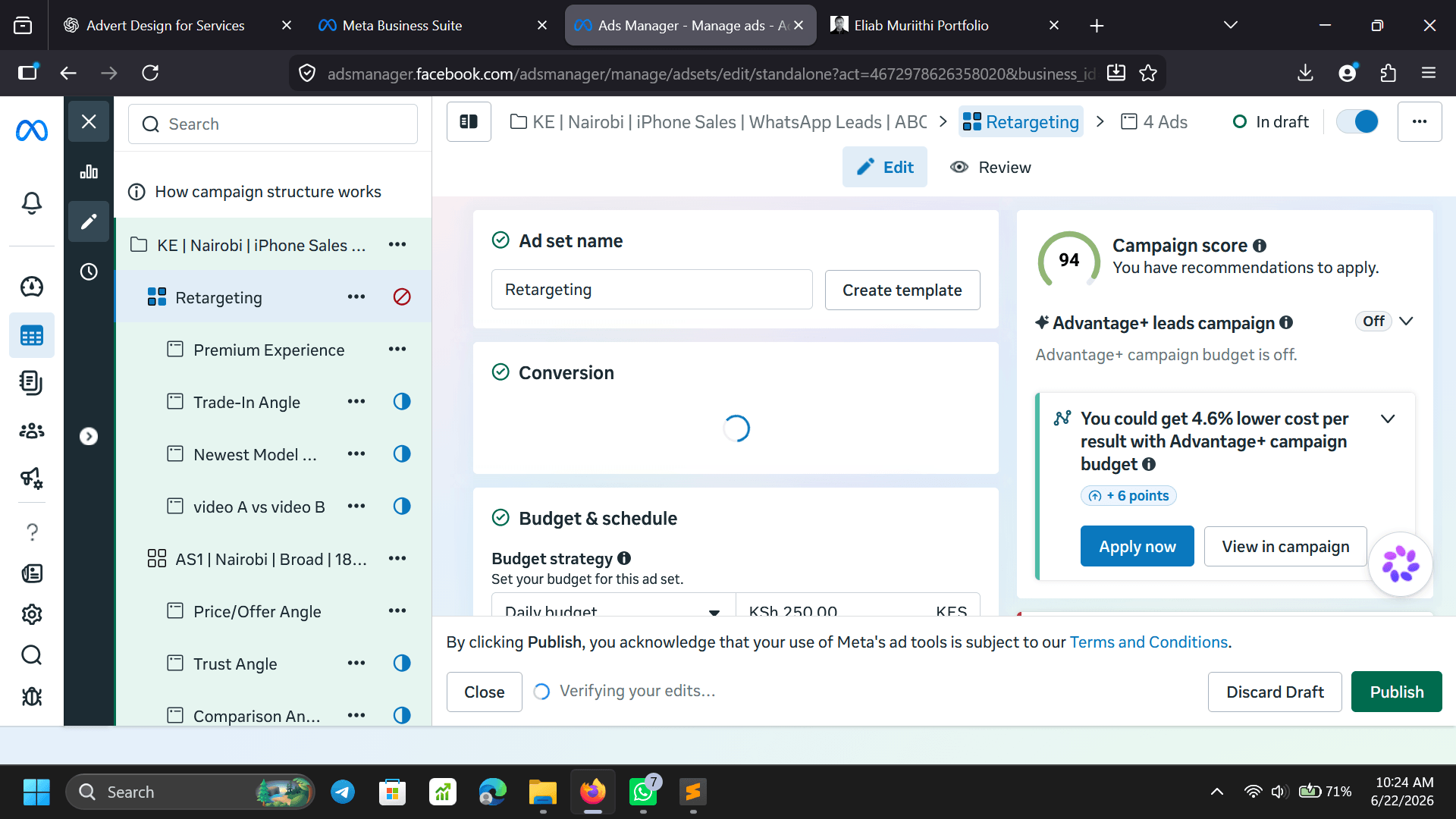Click the Ad set name input field
This screenshot has height=819, width=1456.
[x=651, y=290]
